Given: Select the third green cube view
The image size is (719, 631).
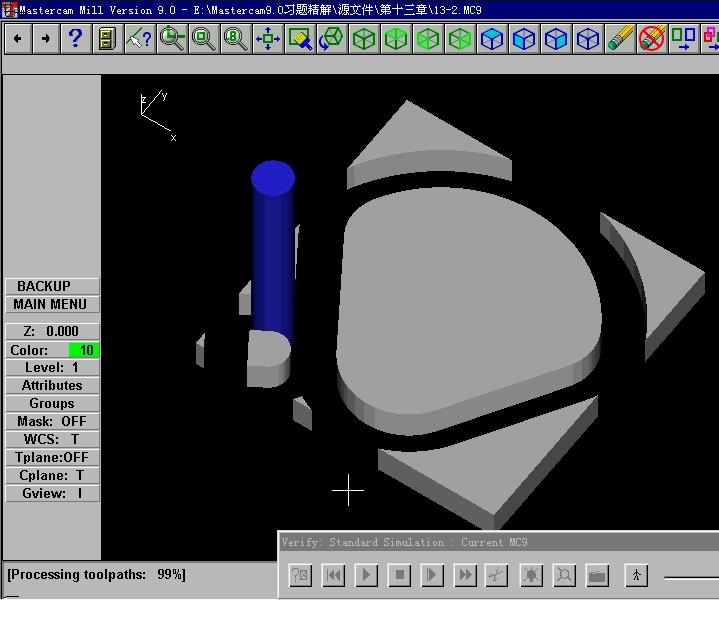Looking at the screenshot, I should [x=428, y=39].
